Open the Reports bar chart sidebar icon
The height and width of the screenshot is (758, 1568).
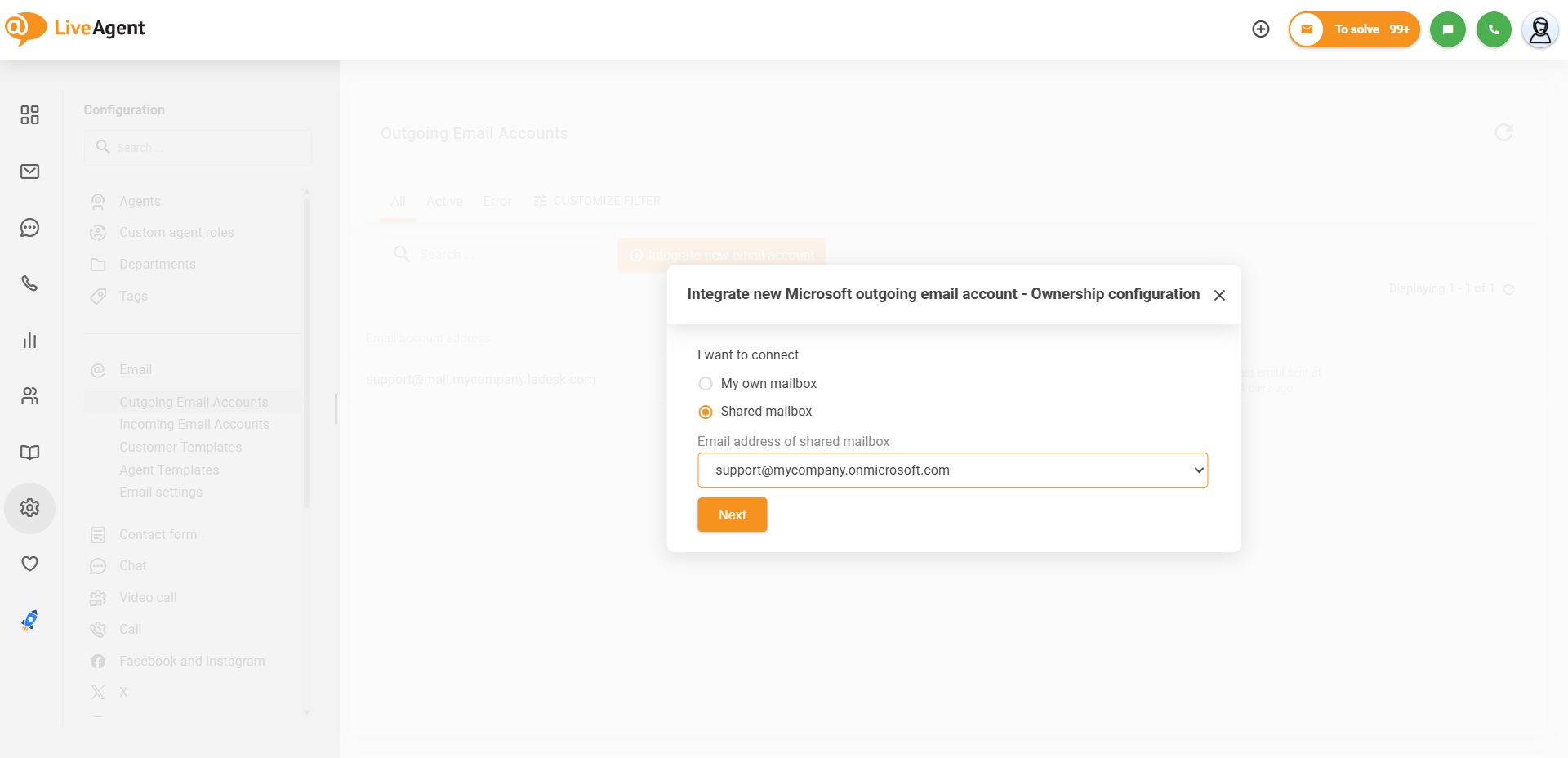point(29,340)
